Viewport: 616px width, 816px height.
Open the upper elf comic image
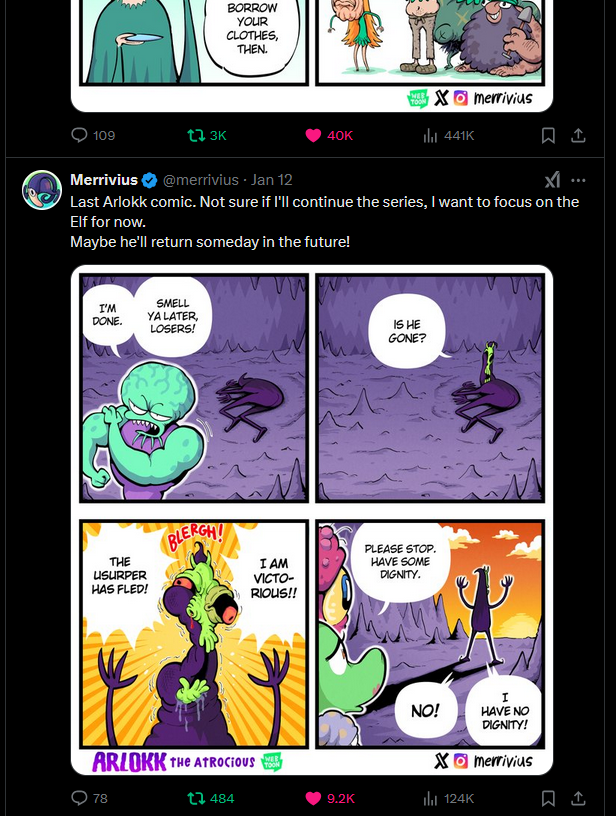312,56
